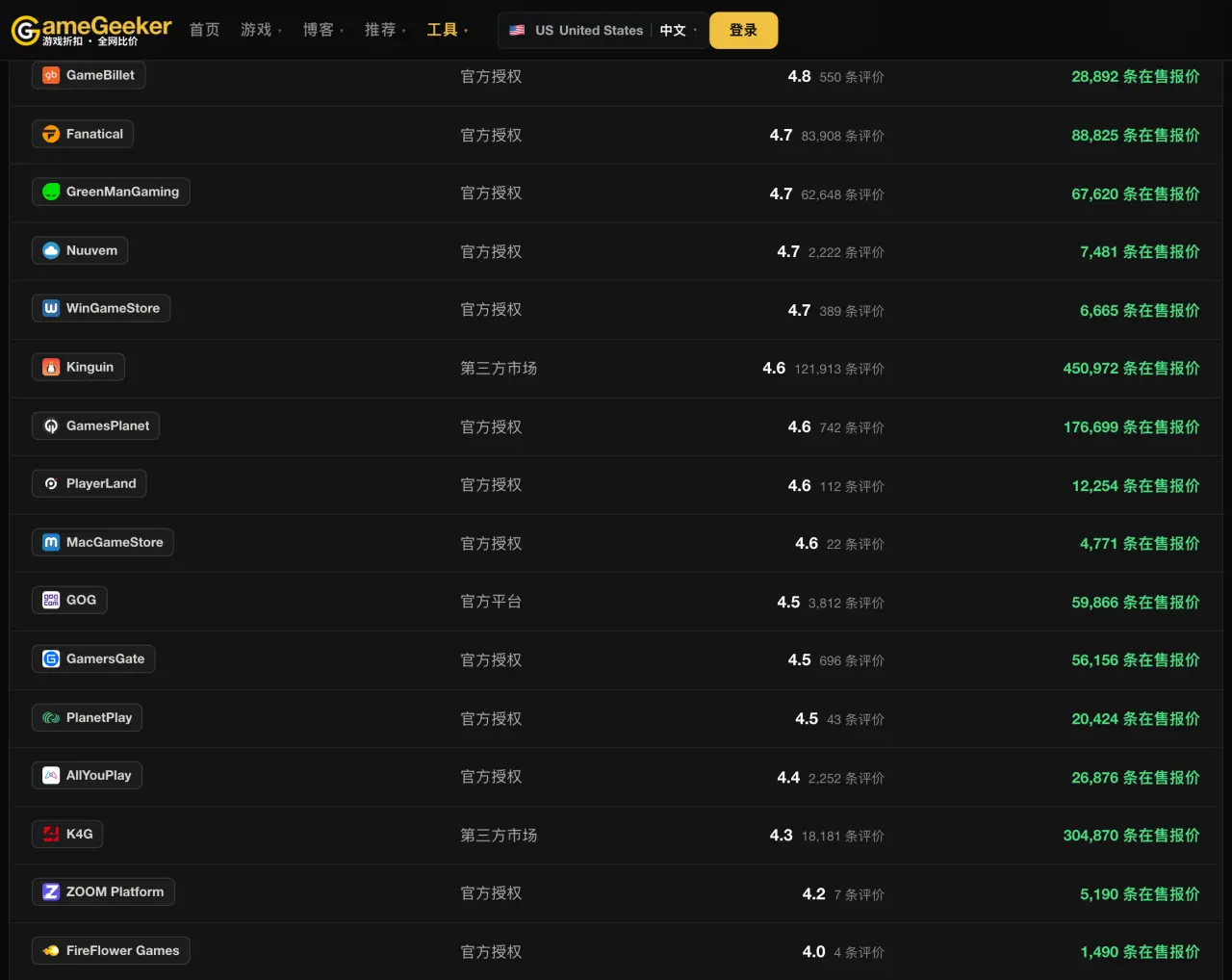The width and height of the screenshot is (1232, 980).
Task: View GreenManGaming's 67,620 条在售报价
Action: [x=1136, y=193]
